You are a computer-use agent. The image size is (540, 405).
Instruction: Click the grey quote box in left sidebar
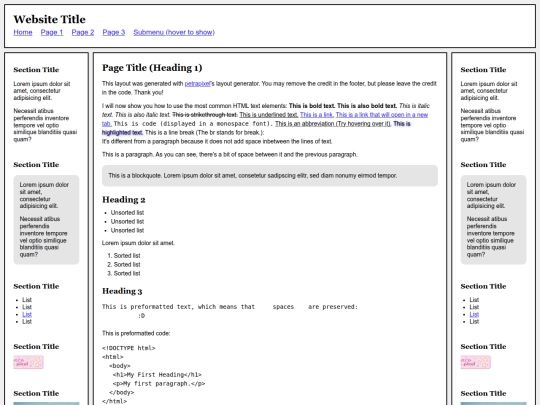46,220
